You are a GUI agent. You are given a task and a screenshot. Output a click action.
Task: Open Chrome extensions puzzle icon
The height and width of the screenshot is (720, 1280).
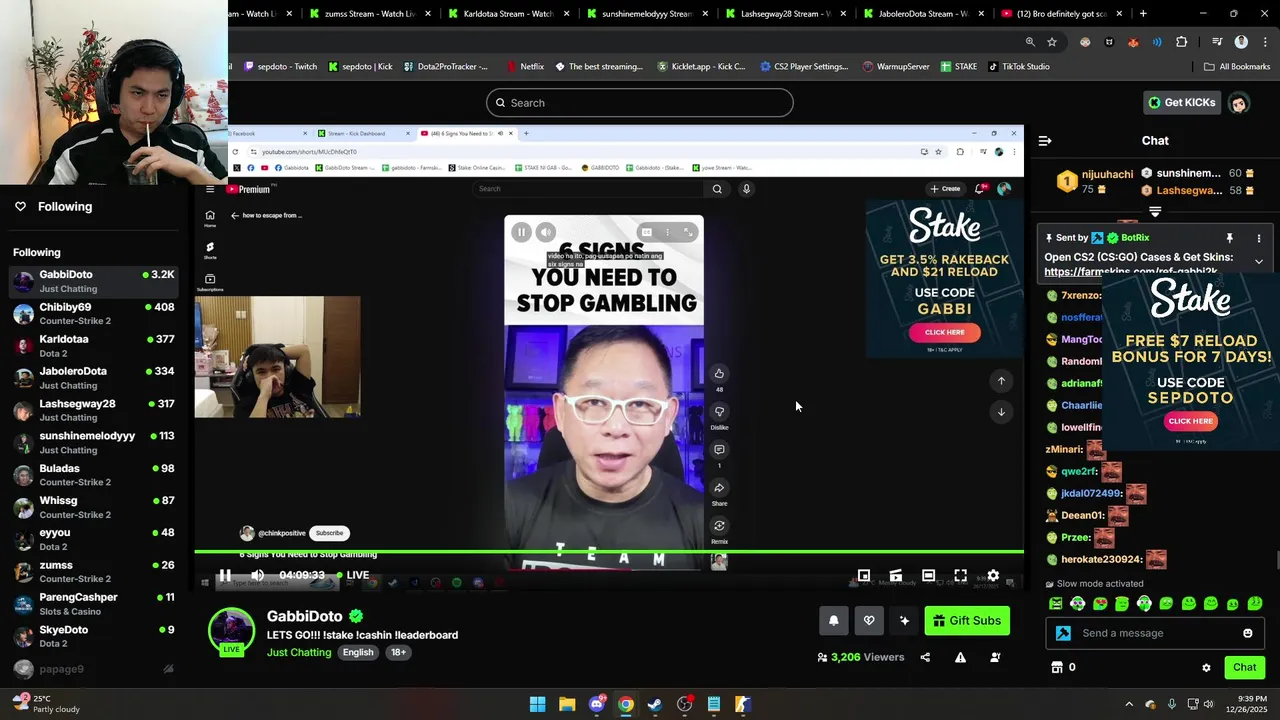coord(1182,42)
